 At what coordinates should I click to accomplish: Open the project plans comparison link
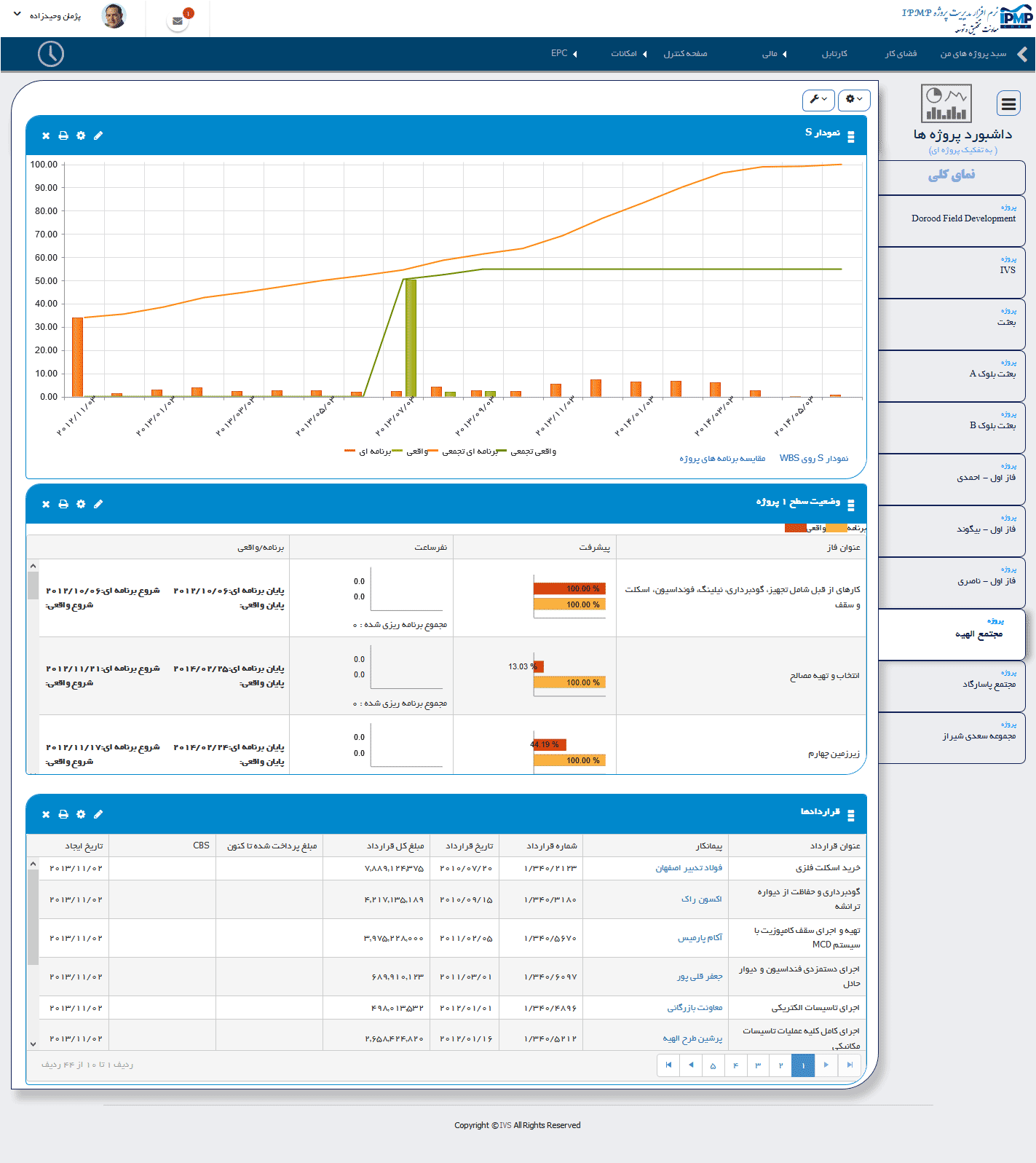coord(722,459)
